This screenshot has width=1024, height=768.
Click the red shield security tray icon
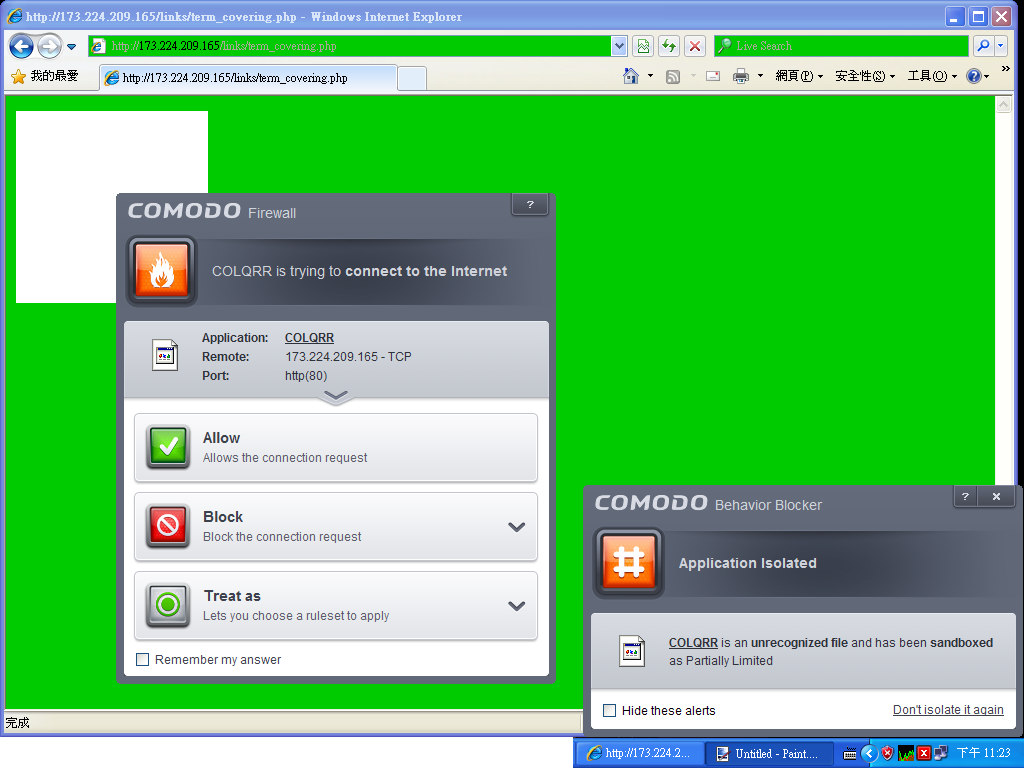point(888,754)
